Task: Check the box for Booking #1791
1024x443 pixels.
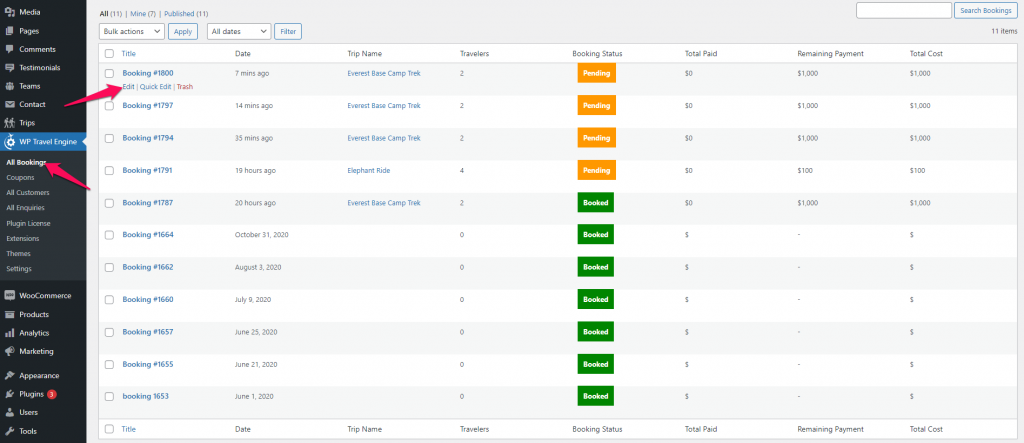Action: [109, 171]
